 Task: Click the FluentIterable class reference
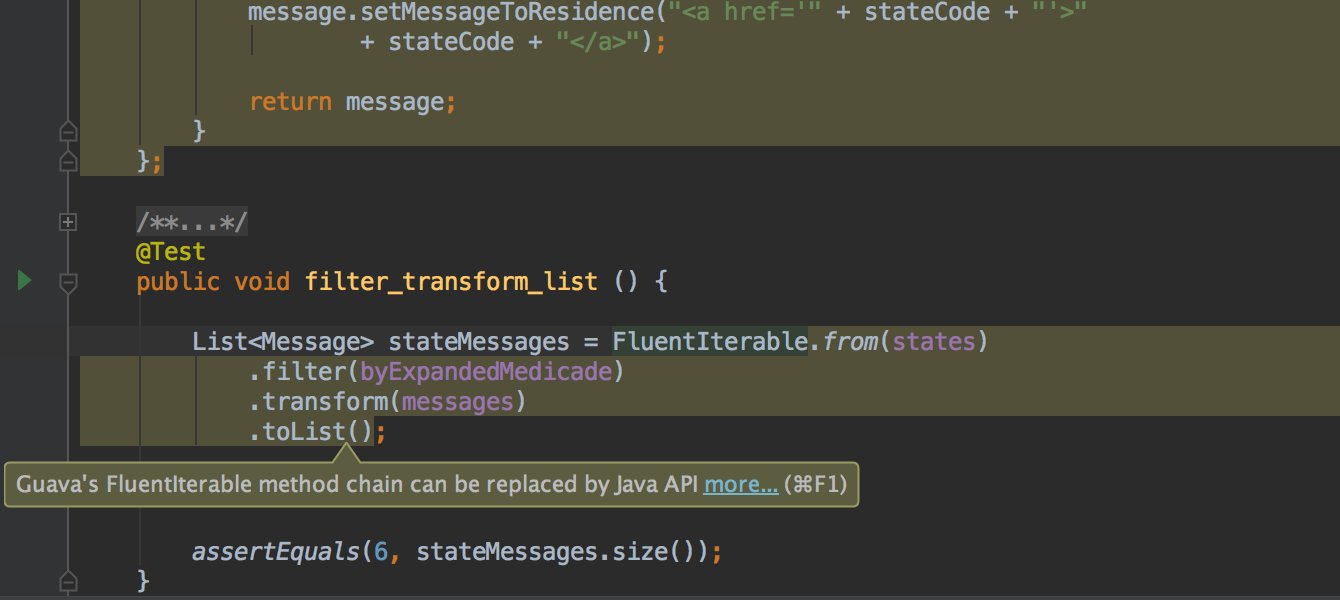pos(710,342)
